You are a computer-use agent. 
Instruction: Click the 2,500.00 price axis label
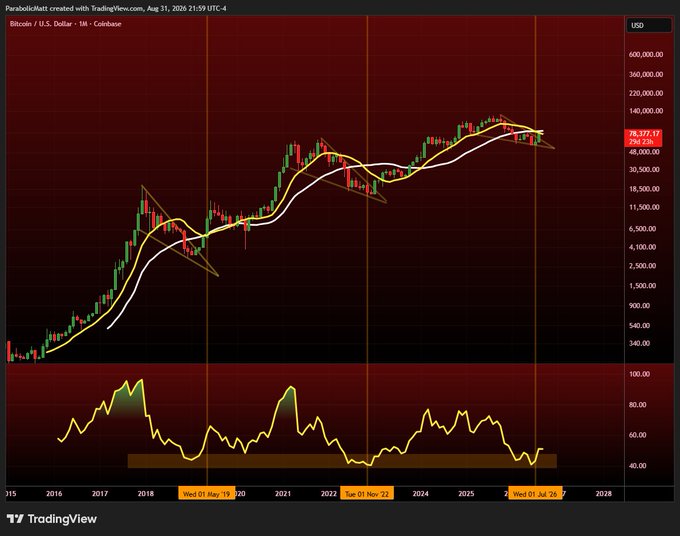point(642,265)
